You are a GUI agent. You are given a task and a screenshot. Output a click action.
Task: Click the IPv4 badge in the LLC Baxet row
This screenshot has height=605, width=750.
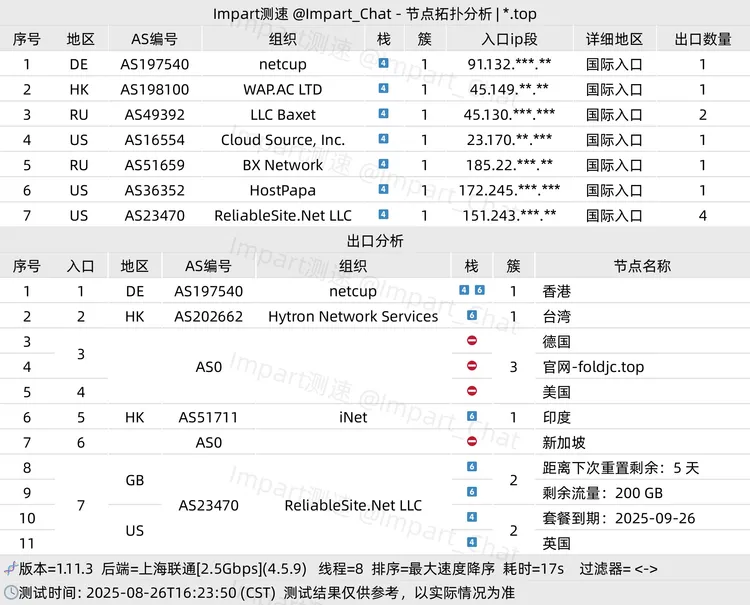click(384, 114)
